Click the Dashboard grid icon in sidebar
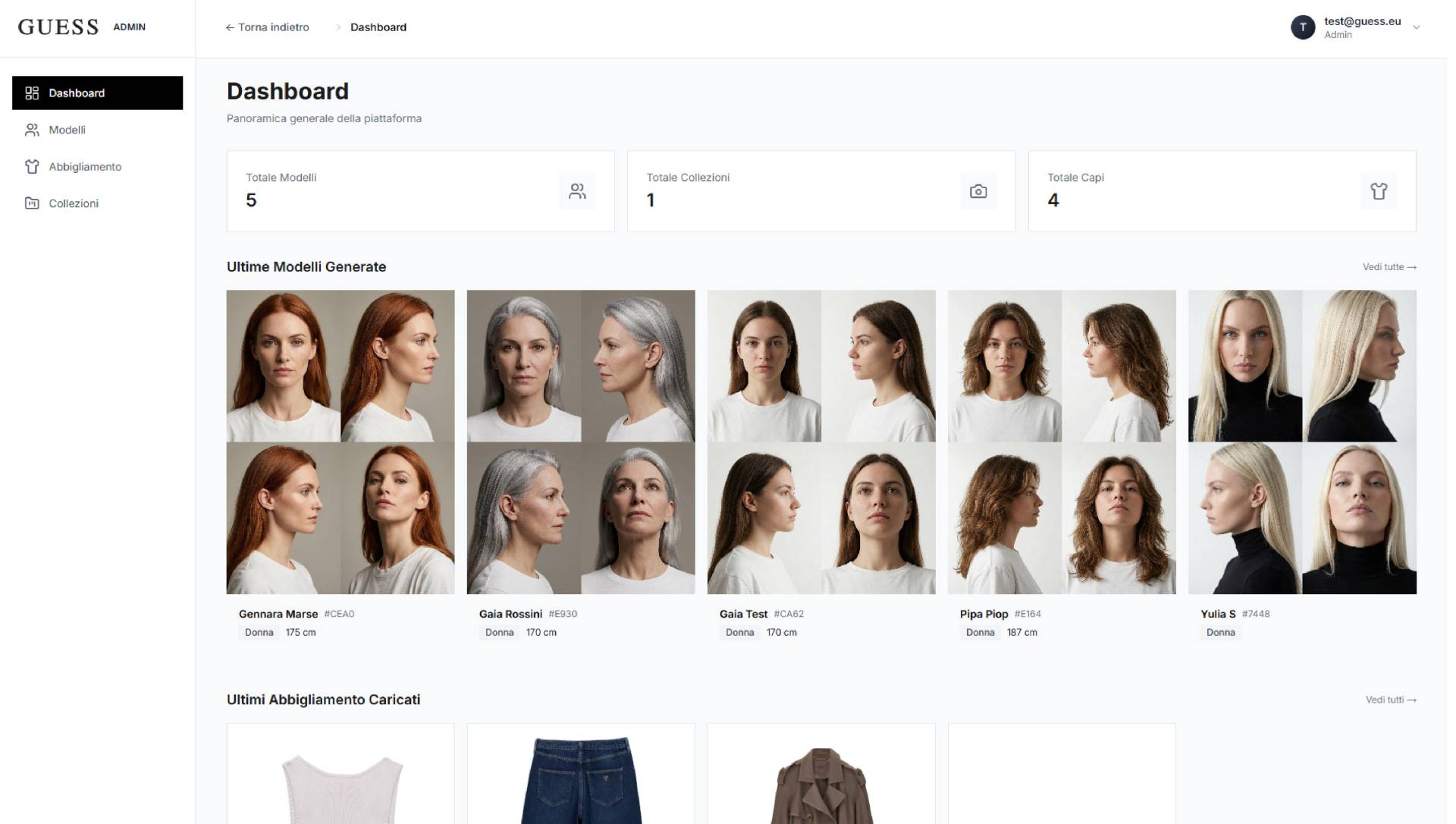1456x824 pixels. pos(32,93)
